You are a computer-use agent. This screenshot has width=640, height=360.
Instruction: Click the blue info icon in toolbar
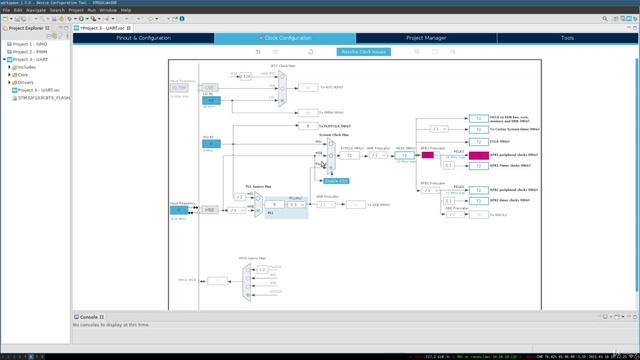(182, 19)
